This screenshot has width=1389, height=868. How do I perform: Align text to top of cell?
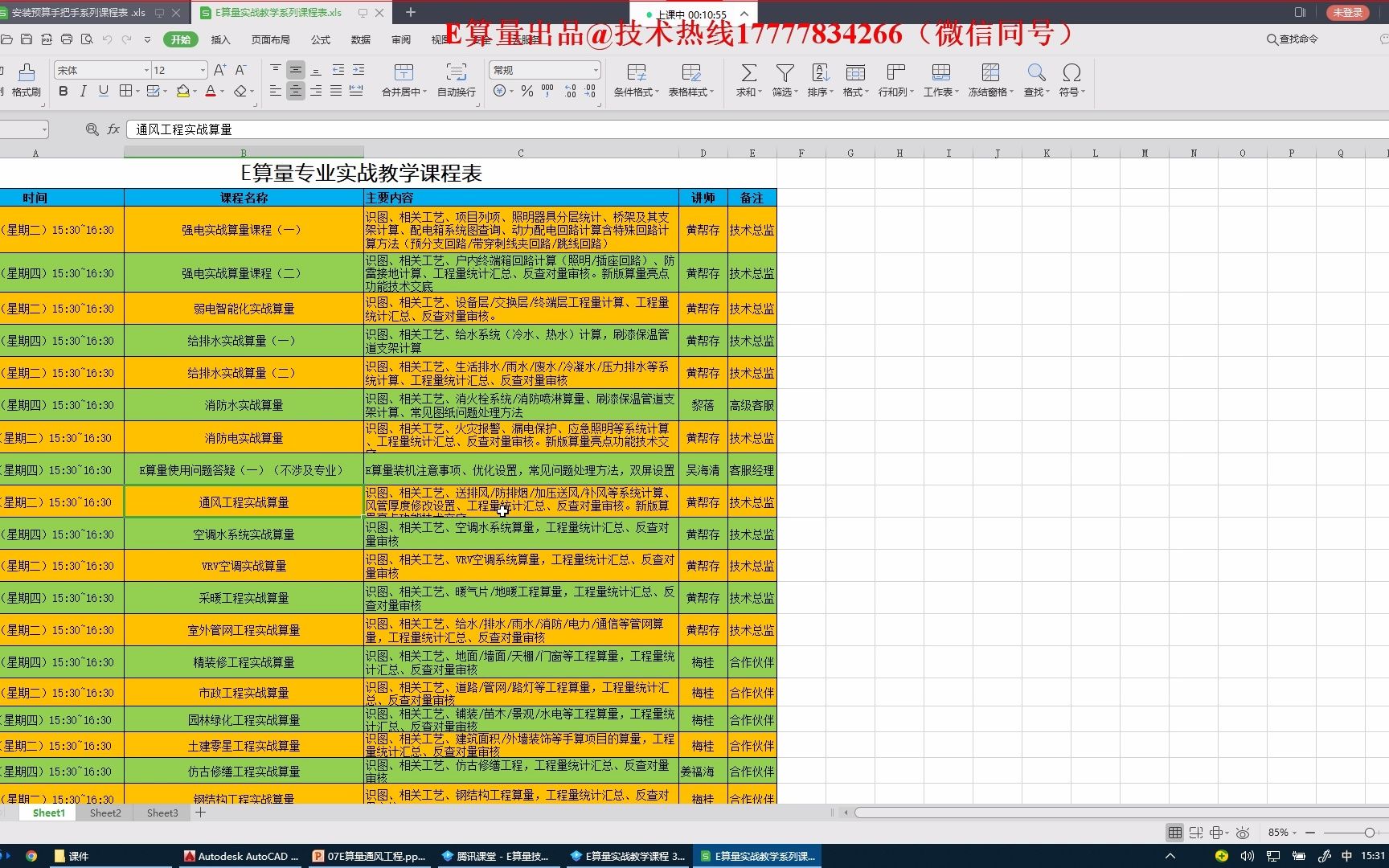[x=276, y=70]
